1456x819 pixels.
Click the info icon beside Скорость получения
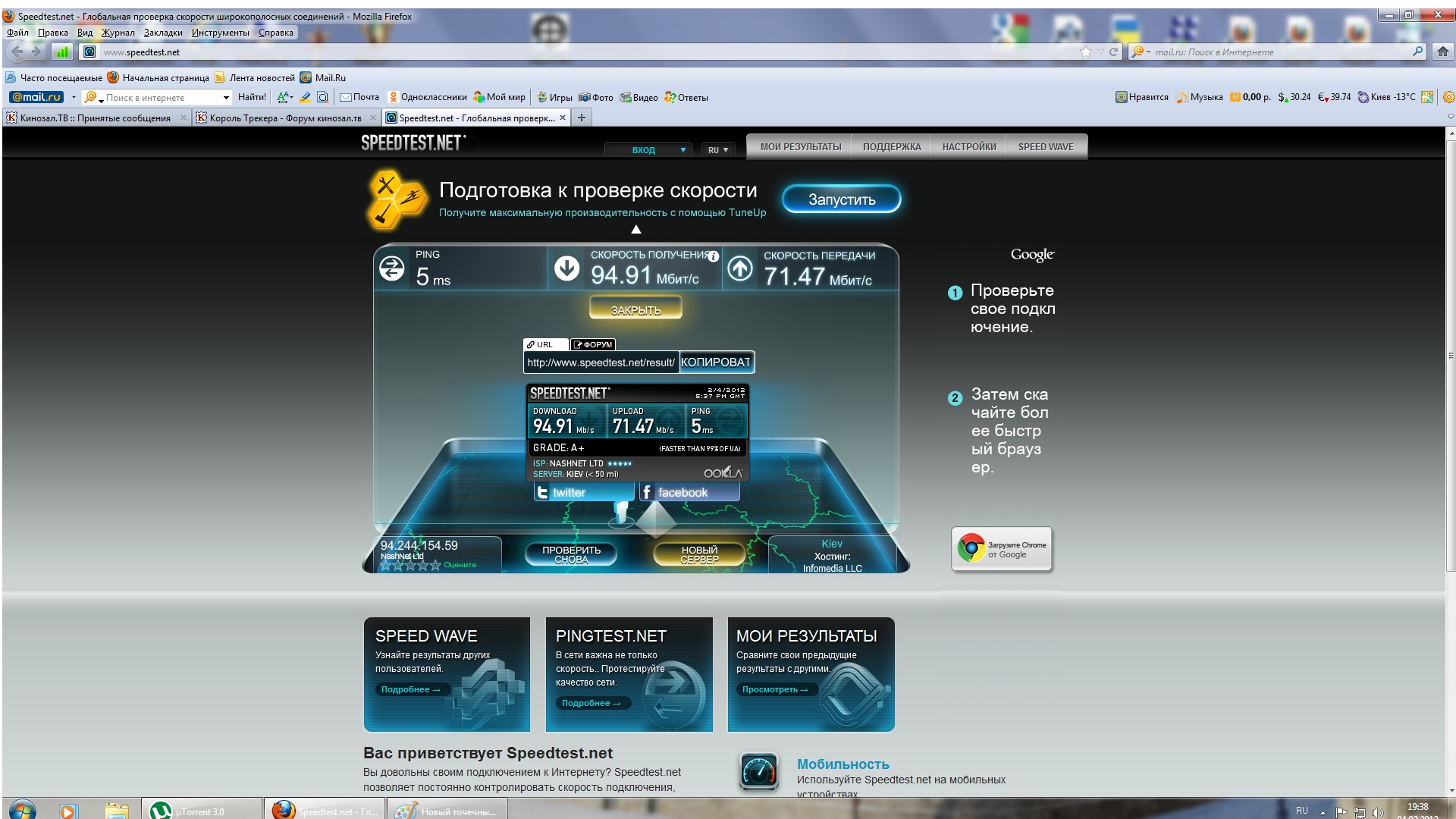[713, 256]
